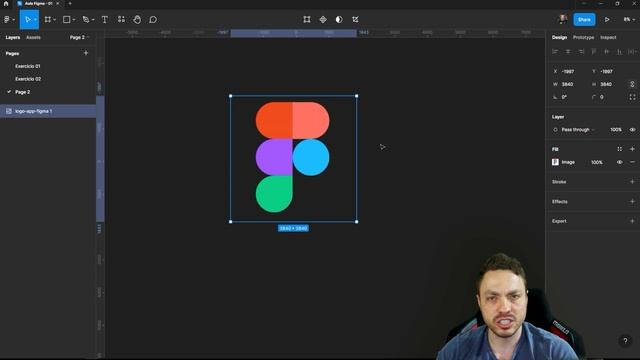Switch to the Inspect tab

tap(608, 37)
